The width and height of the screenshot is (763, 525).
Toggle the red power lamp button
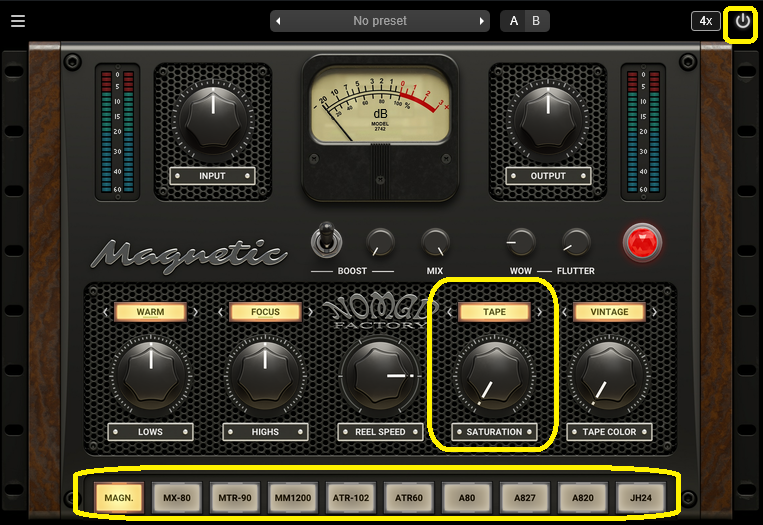coord(642,242)
